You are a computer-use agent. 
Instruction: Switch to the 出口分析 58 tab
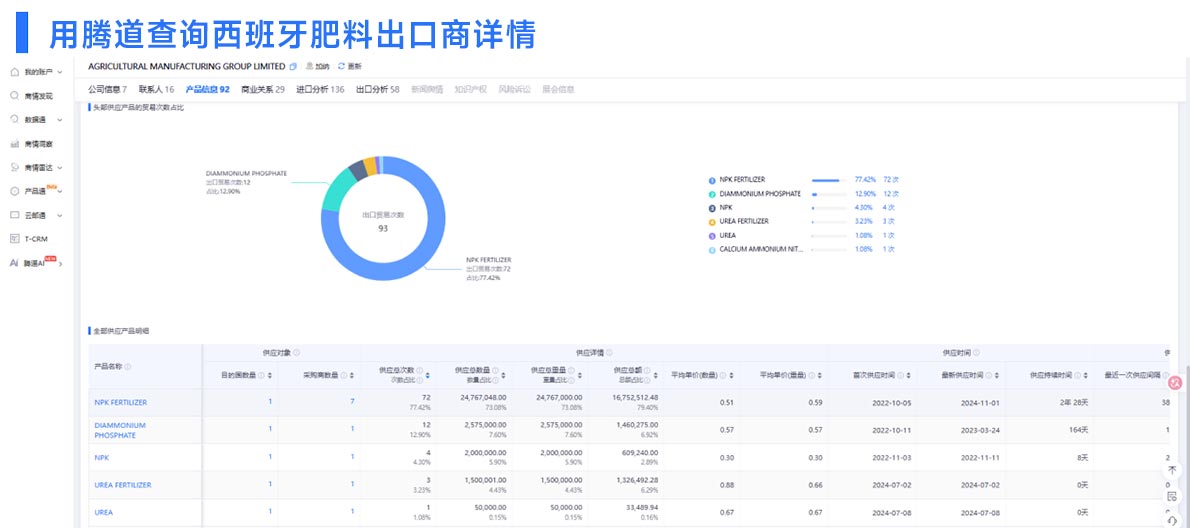click(377, 90)
